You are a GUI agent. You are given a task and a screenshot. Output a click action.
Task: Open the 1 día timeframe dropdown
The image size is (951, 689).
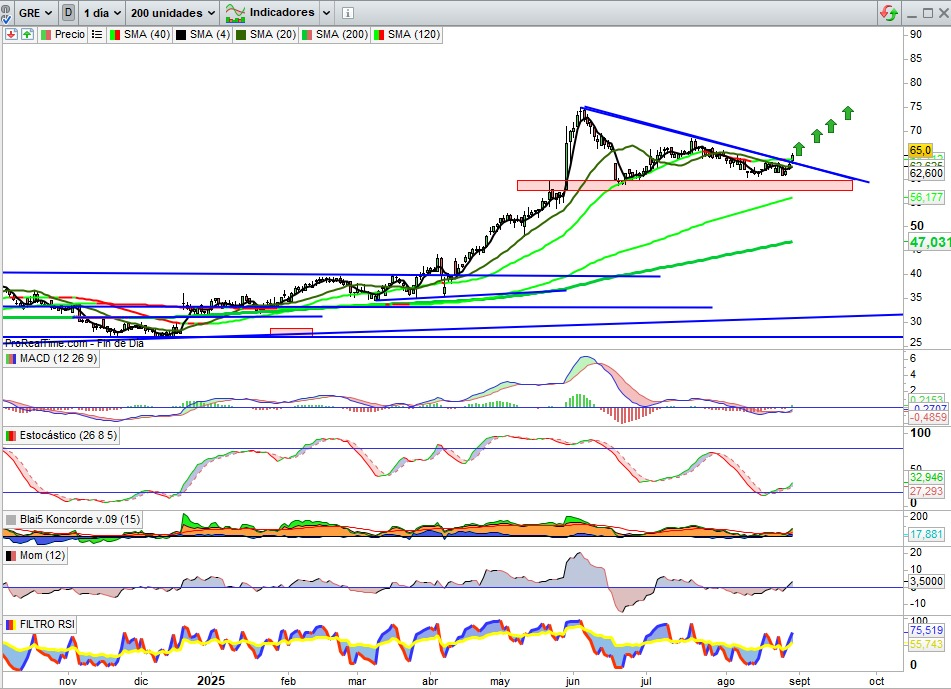click(x=101, y=13)
